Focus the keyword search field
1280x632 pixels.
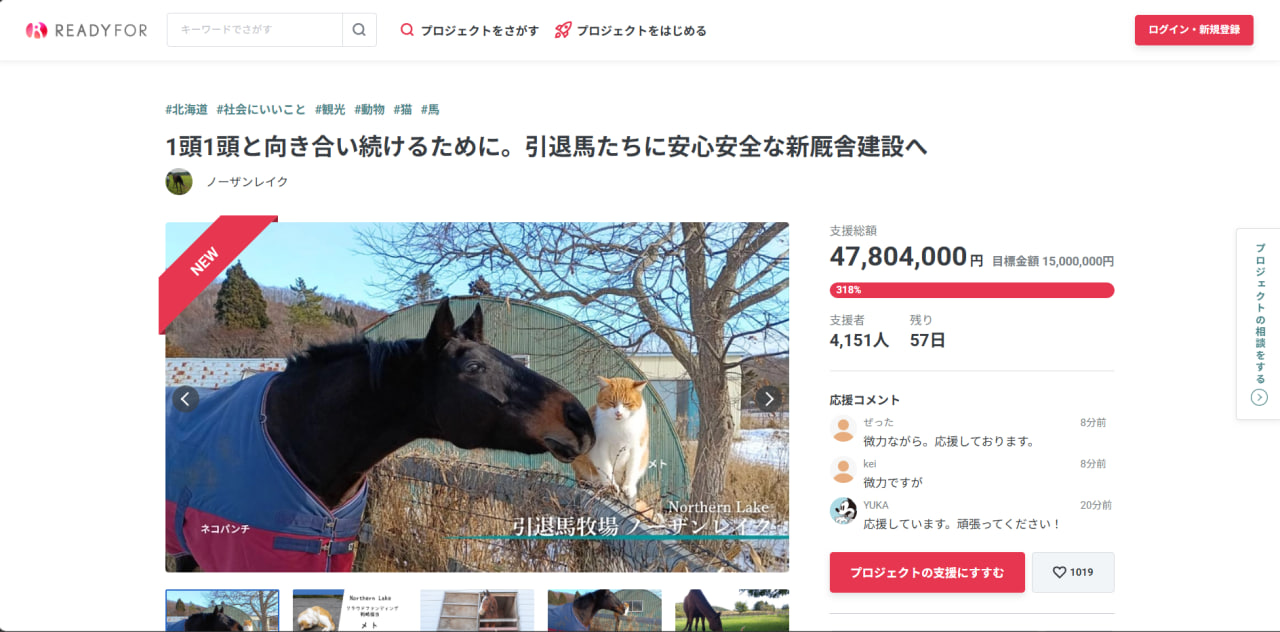(255, 30)
